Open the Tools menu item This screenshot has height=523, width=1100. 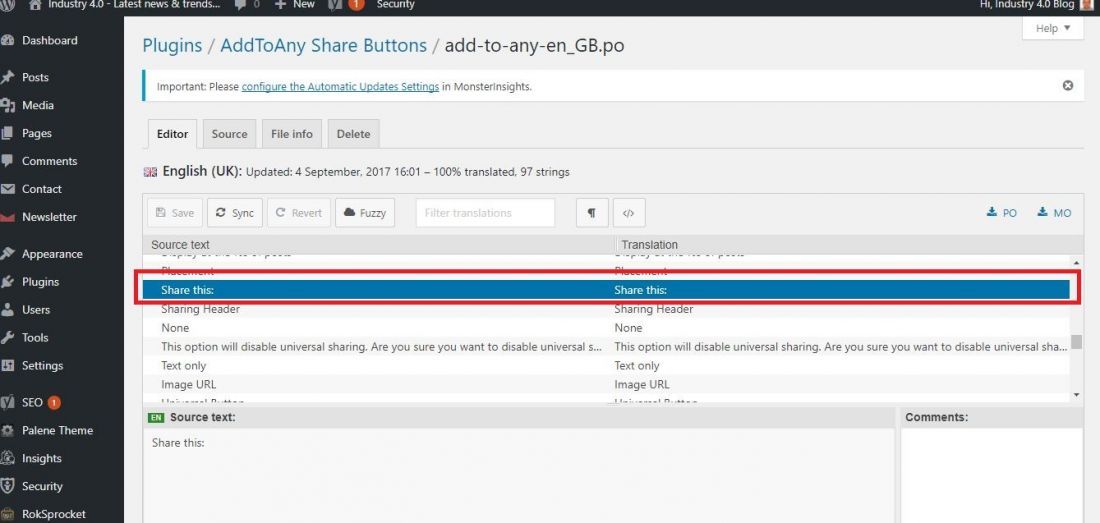[x=35, y=338]
